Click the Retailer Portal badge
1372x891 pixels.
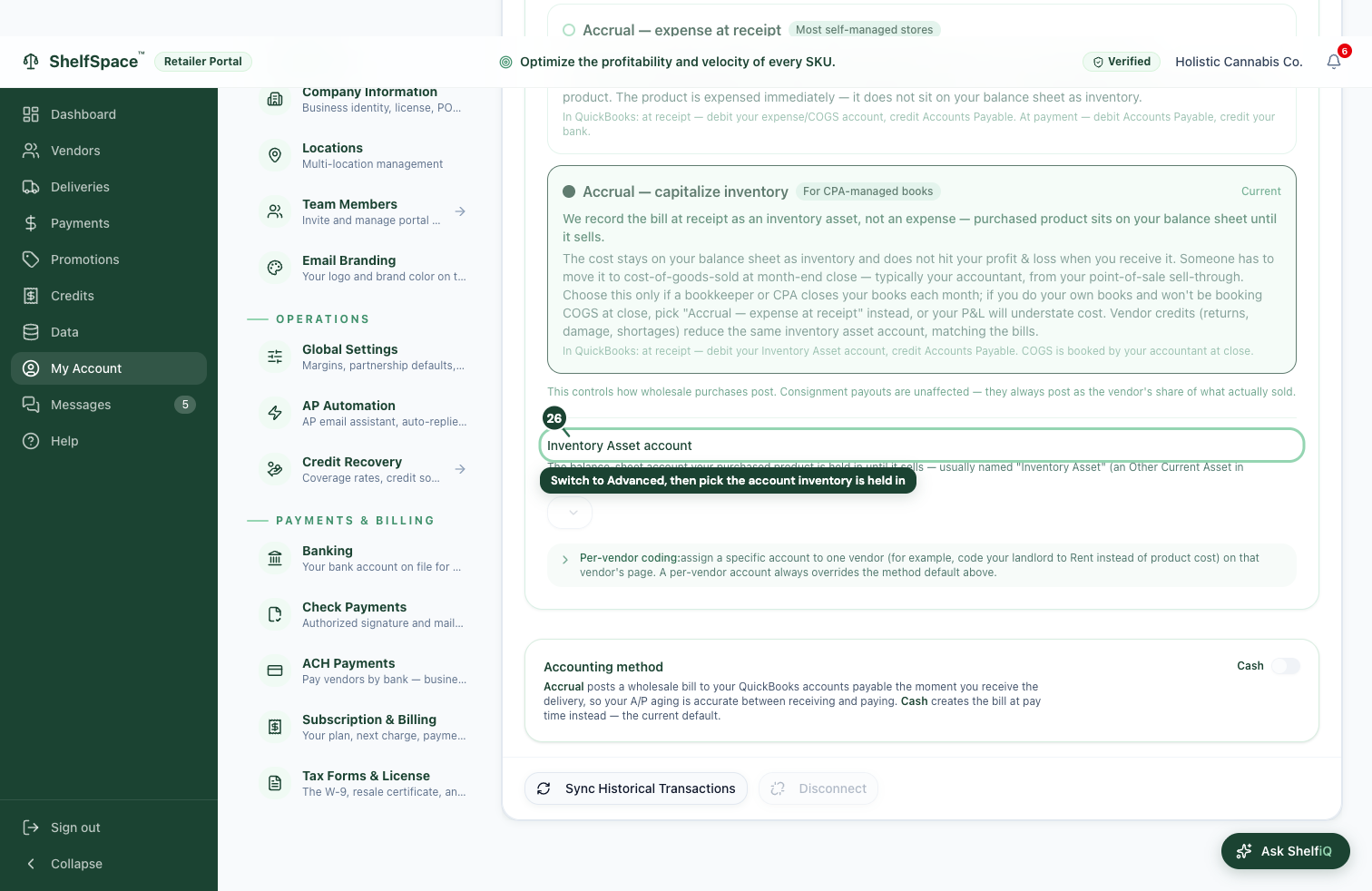(x=203, y=62)
